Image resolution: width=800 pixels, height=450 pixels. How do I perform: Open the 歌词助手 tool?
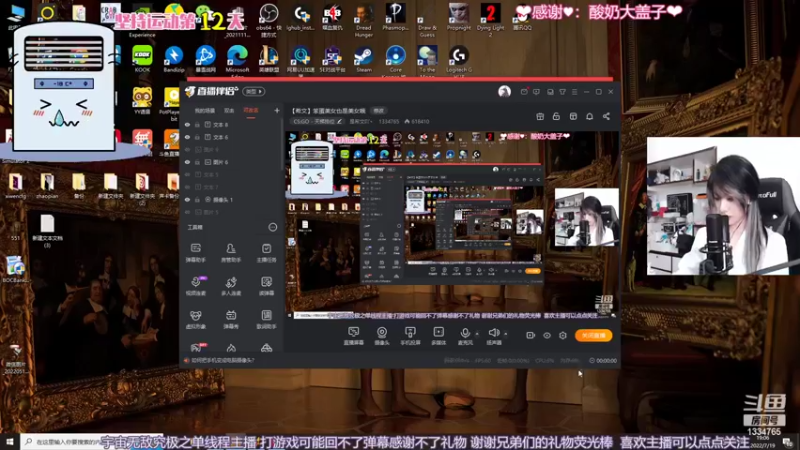(x=266, y=319)
